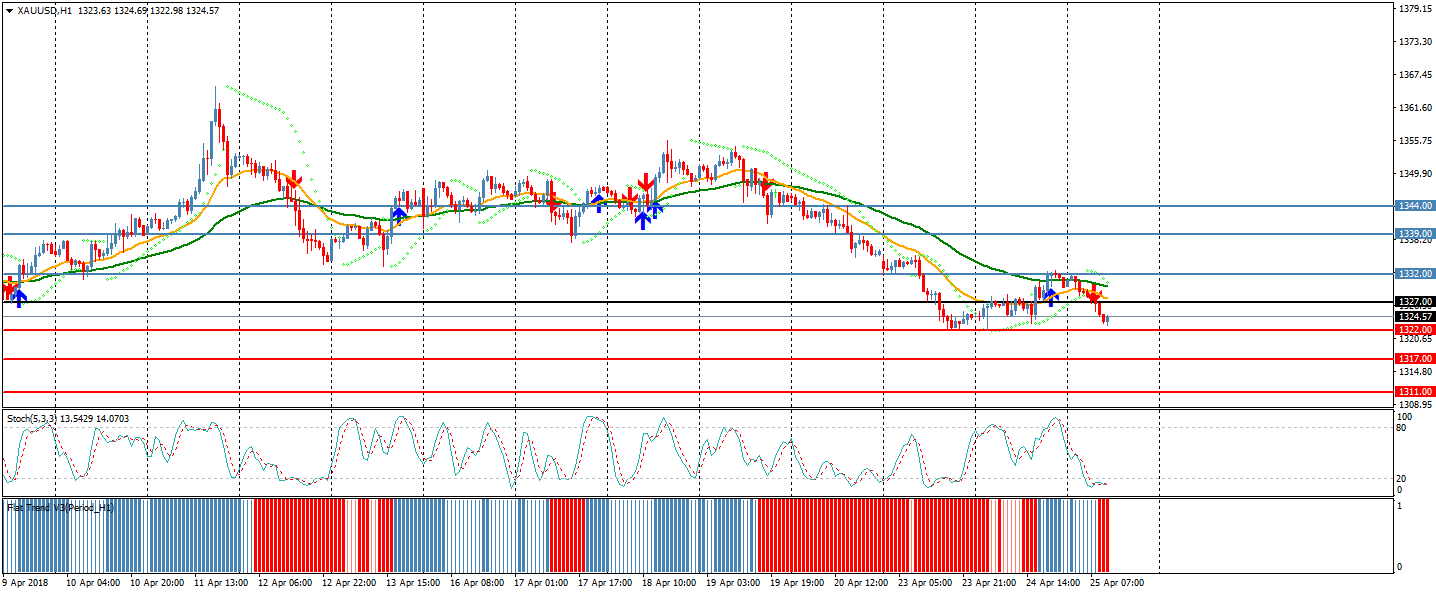This screenshot has width=1436, height=594.
Task: Click the blue arrow near 17 Apr 17:00
Action: click(x=598, y=203)
